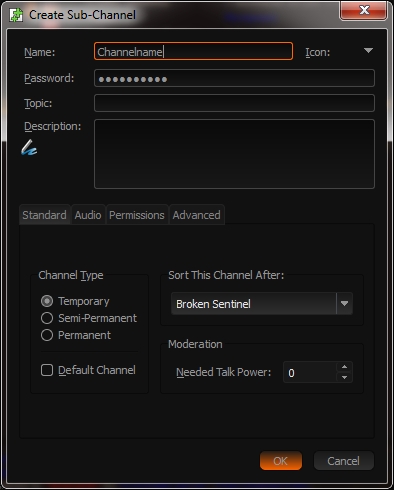Click the Create Sub-Channel title bar icon
The width and height of the screenshot is (394, 490).
point(16,15)
